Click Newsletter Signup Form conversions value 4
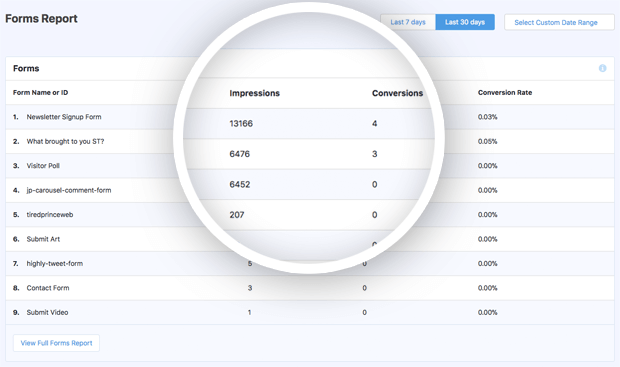 click(374, 123)
